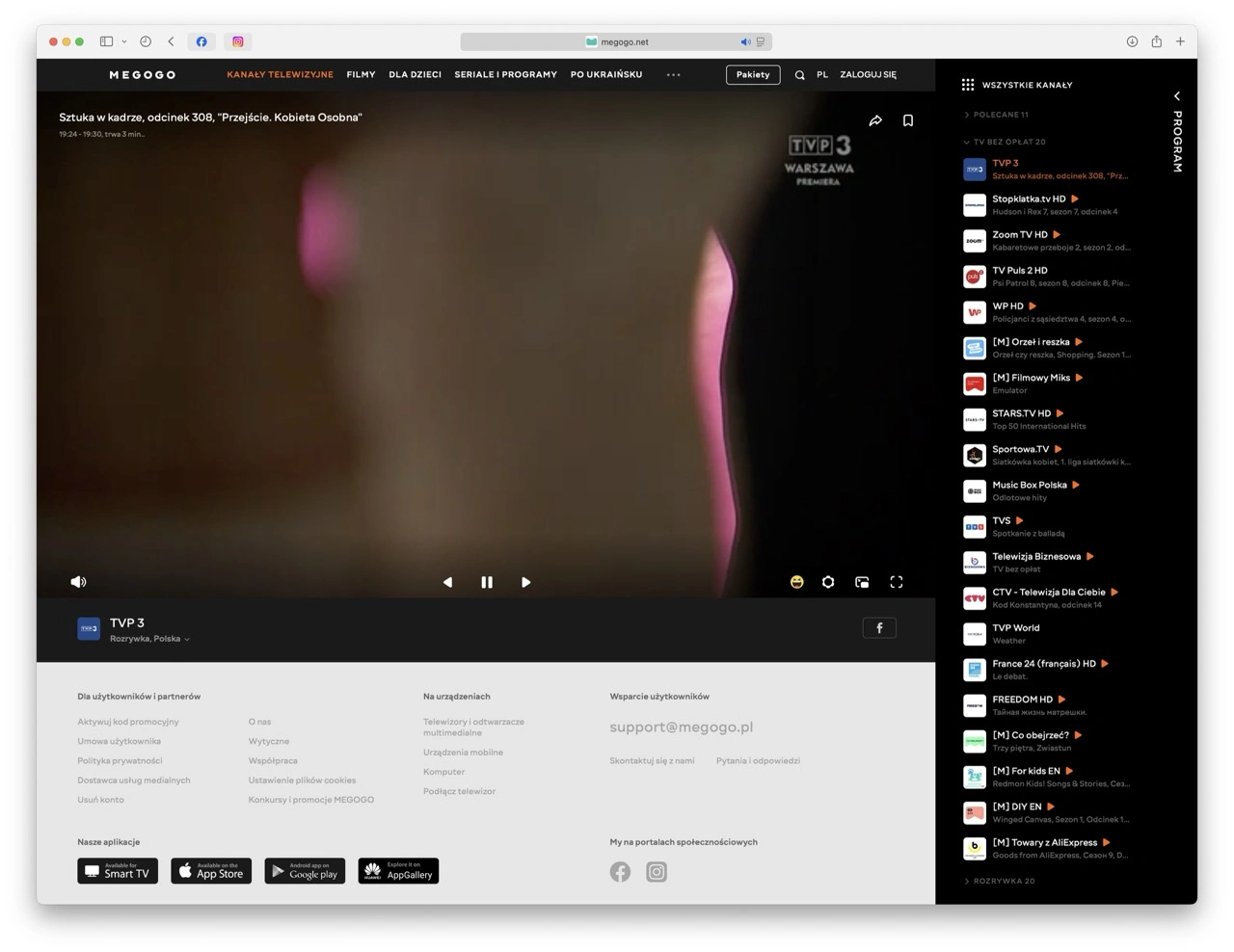Enter fullscreen mode

pyautogui.click(x=897, y=582)
